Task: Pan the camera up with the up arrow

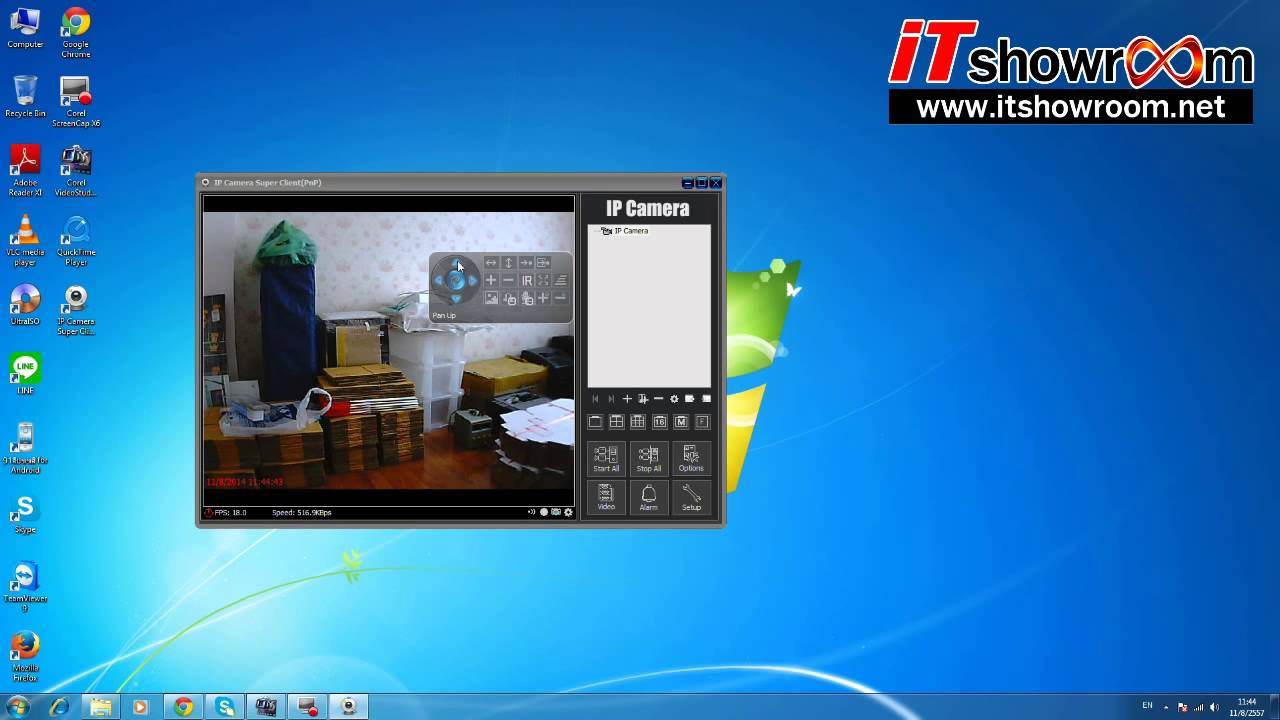Action: [x=456, y=263]
